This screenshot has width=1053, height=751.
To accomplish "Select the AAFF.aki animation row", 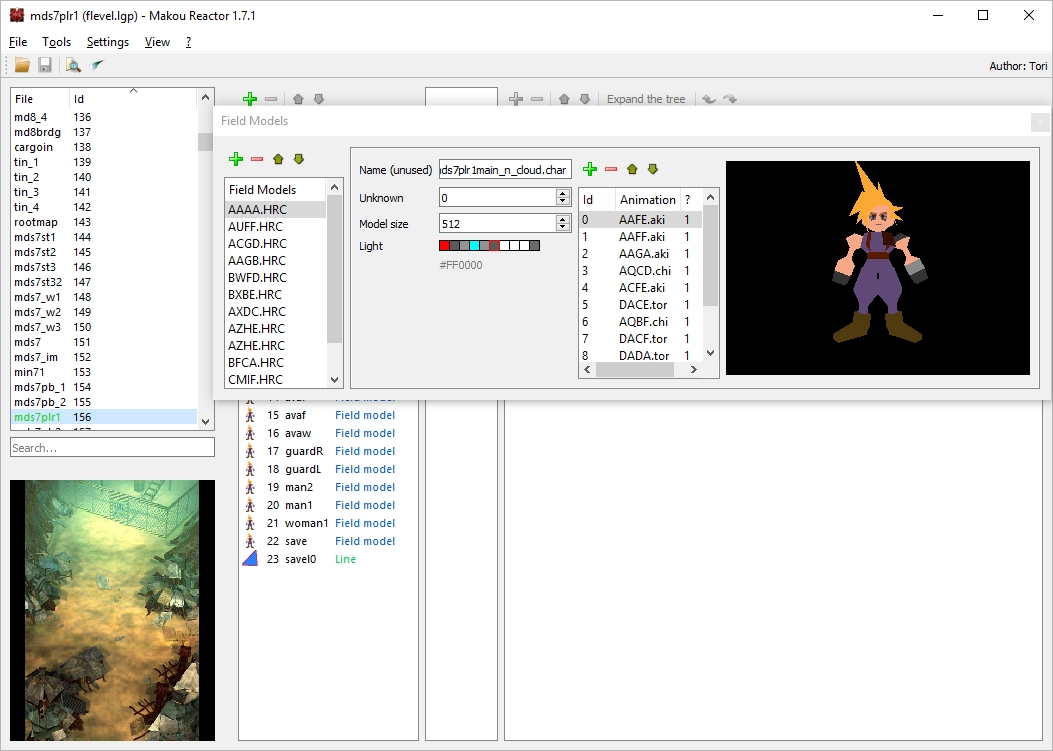I will (x=640, y=236).
